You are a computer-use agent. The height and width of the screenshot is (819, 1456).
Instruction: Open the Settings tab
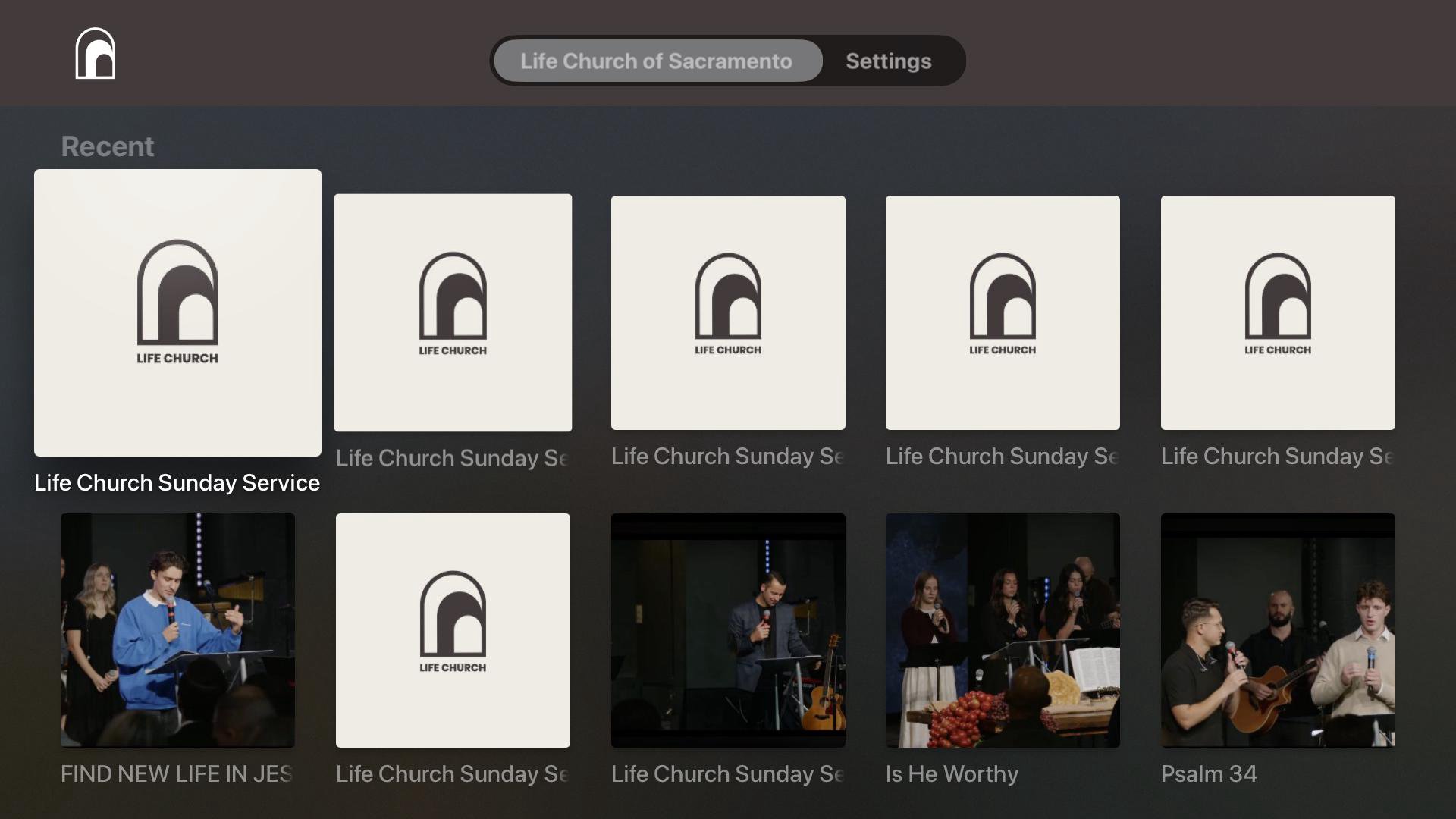point(888,61)
